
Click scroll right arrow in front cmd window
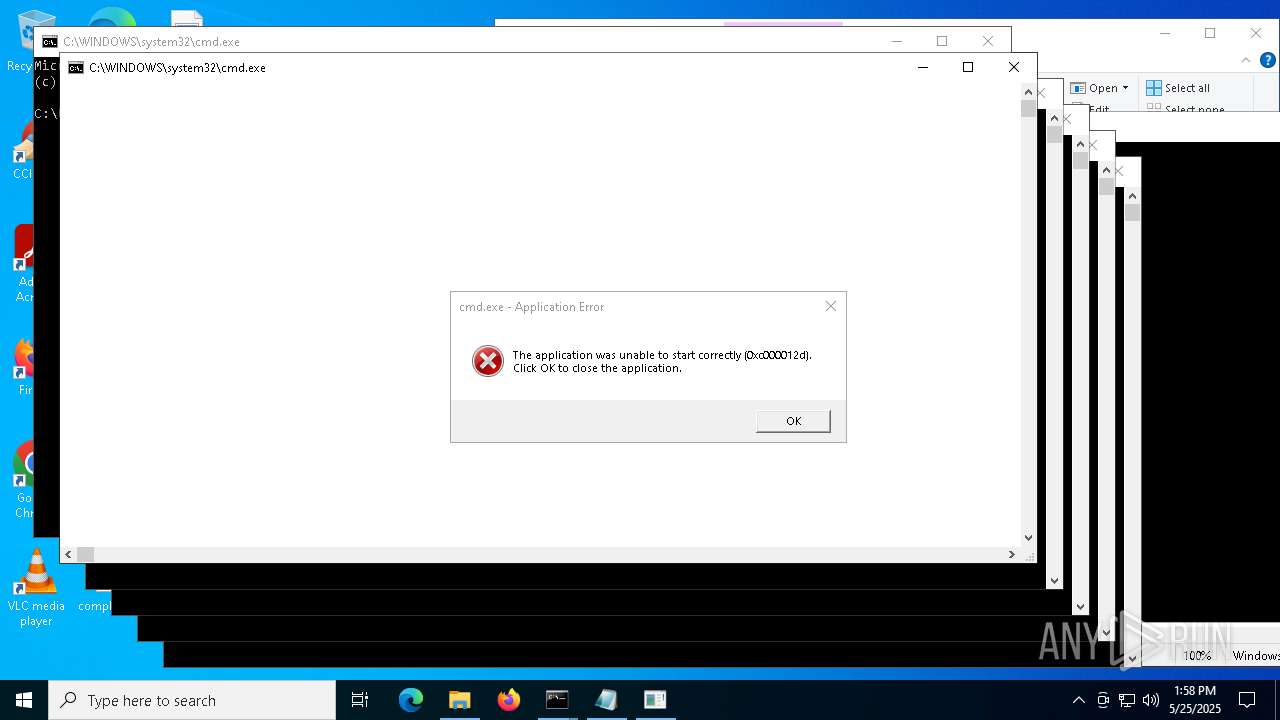[x=1011, y=554]
